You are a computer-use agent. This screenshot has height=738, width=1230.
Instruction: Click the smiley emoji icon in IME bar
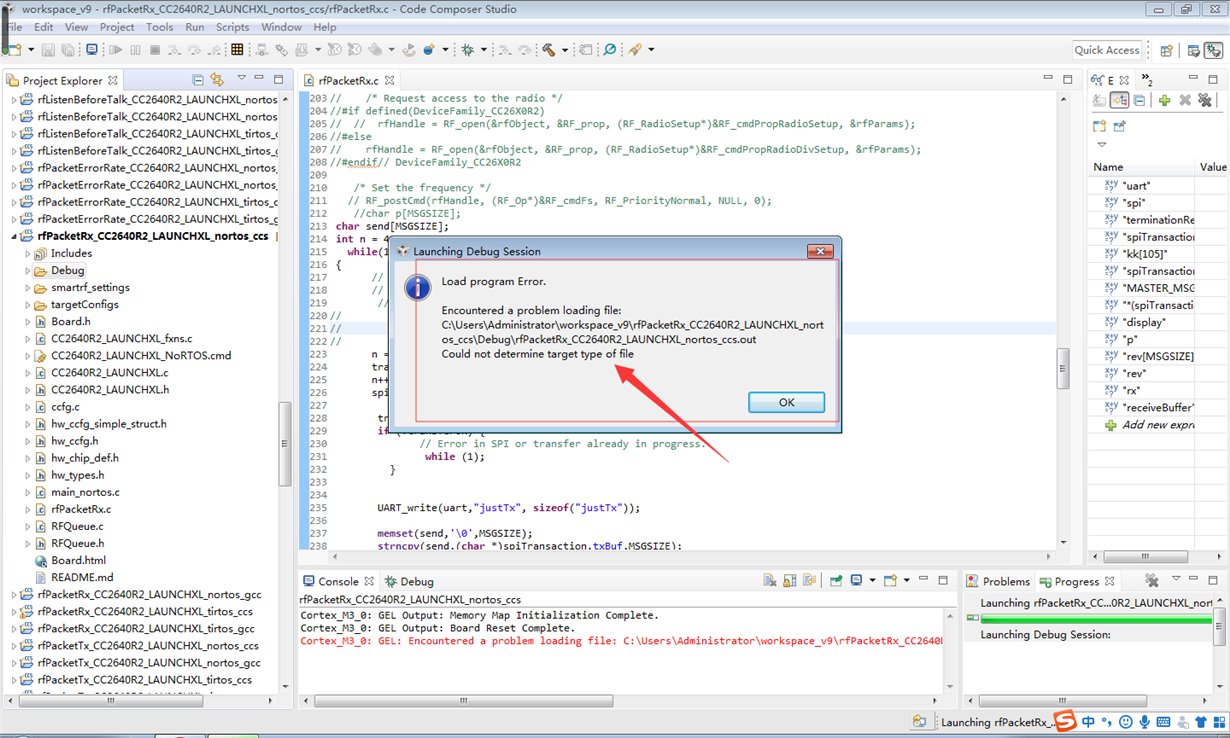click(1125, 722)
